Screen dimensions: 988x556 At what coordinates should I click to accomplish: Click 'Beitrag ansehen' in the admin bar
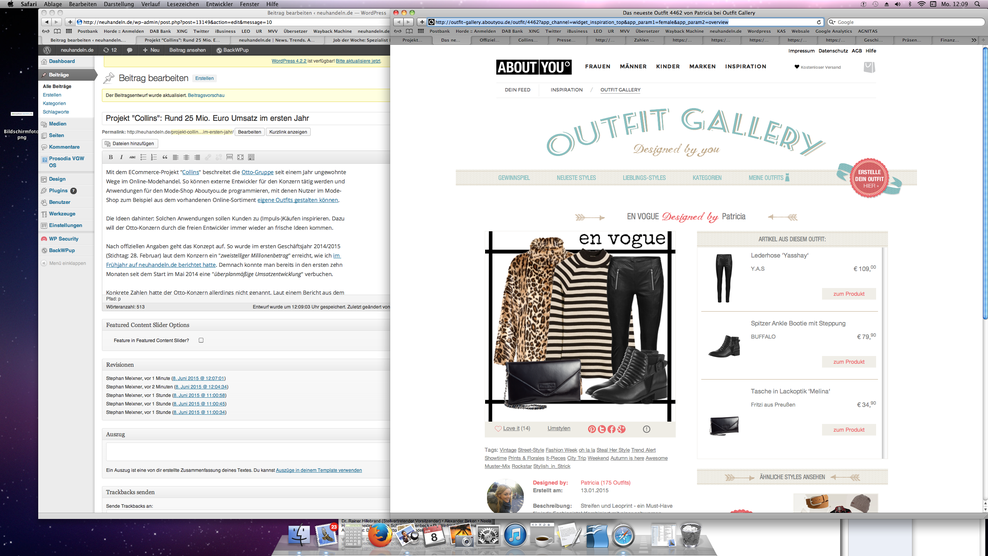point(187,50)
